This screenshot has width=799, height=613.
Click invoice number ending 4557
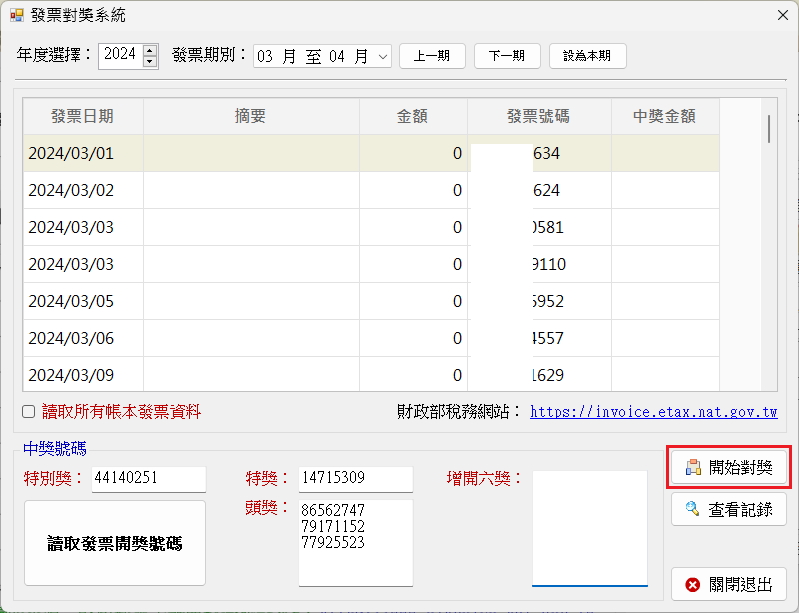(539, 338)
